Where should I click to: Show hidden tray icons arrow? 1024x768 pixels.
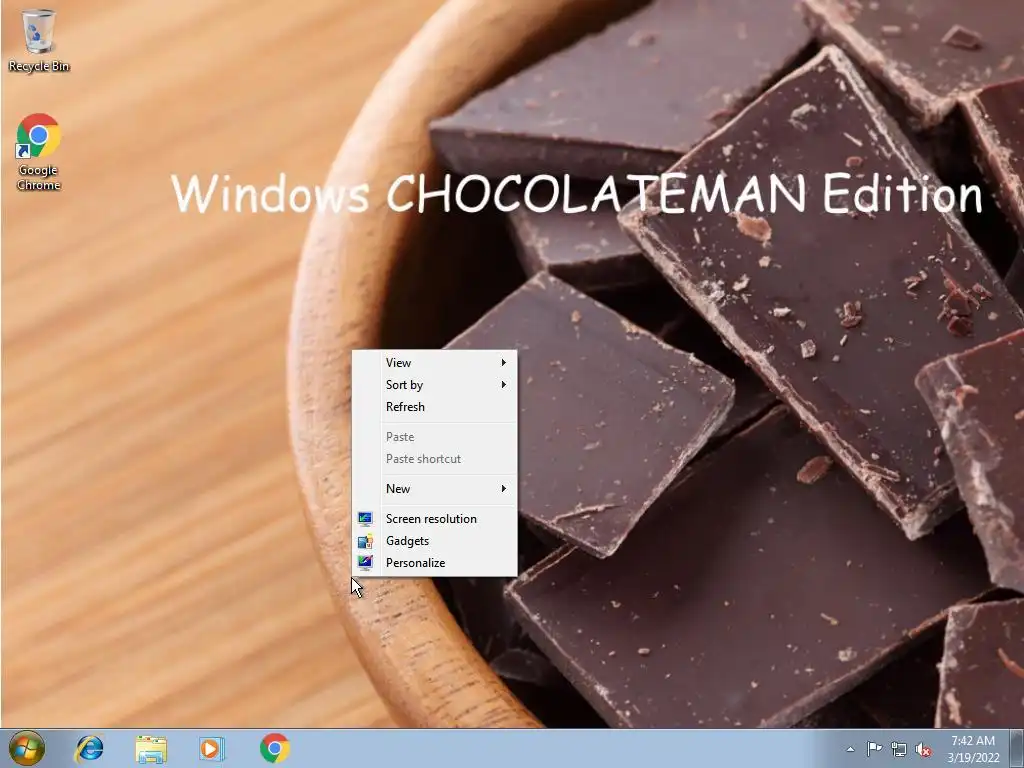pos(850,749)
